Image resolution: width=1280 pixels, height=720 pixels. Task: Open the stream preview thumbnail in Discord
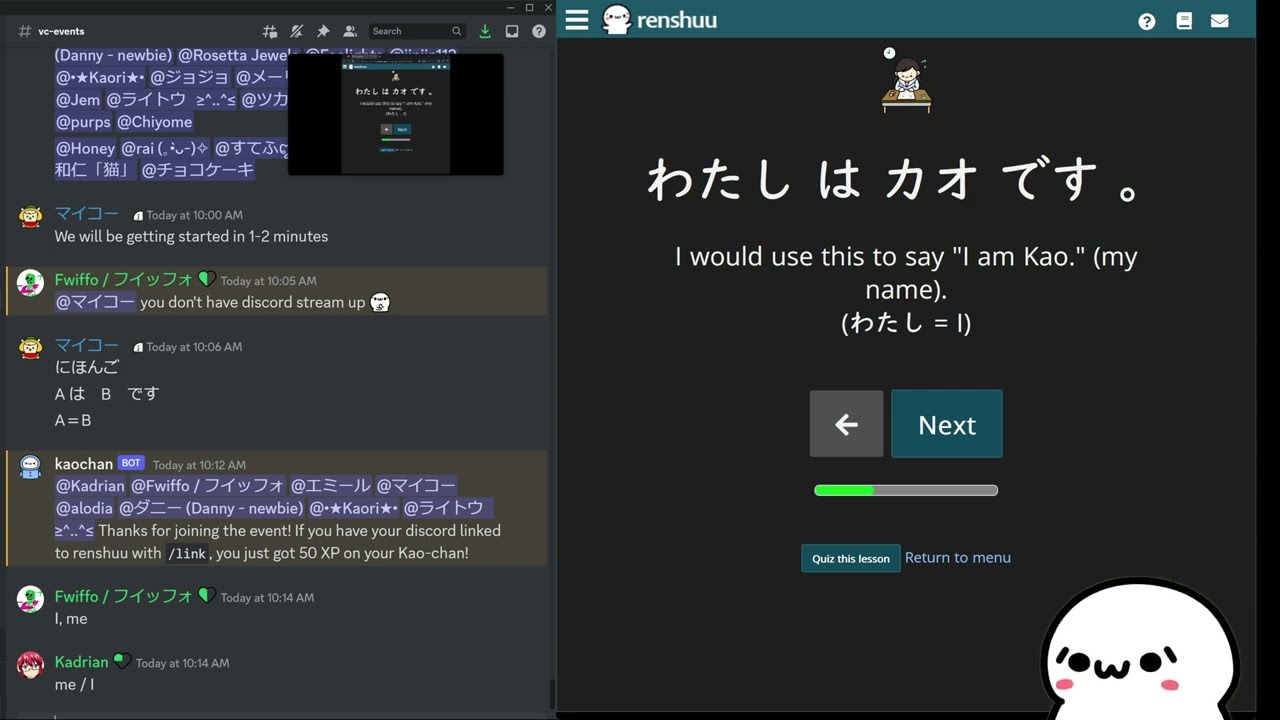pyautogui.click(x=396, y=114)
